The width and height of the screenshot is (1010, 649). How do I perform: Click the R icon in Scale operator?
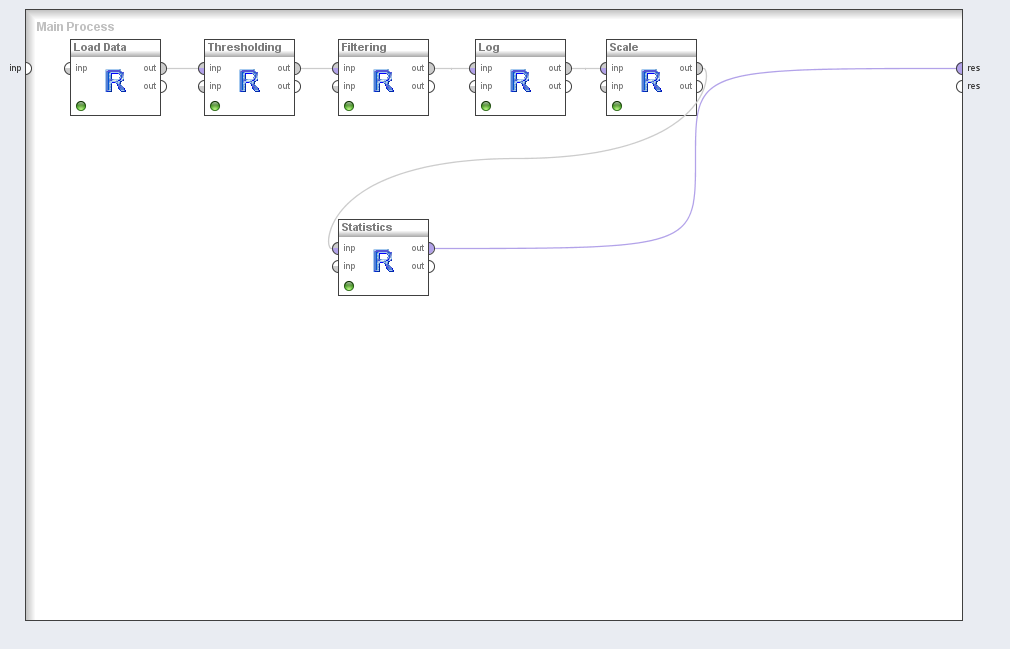point(652,81)
